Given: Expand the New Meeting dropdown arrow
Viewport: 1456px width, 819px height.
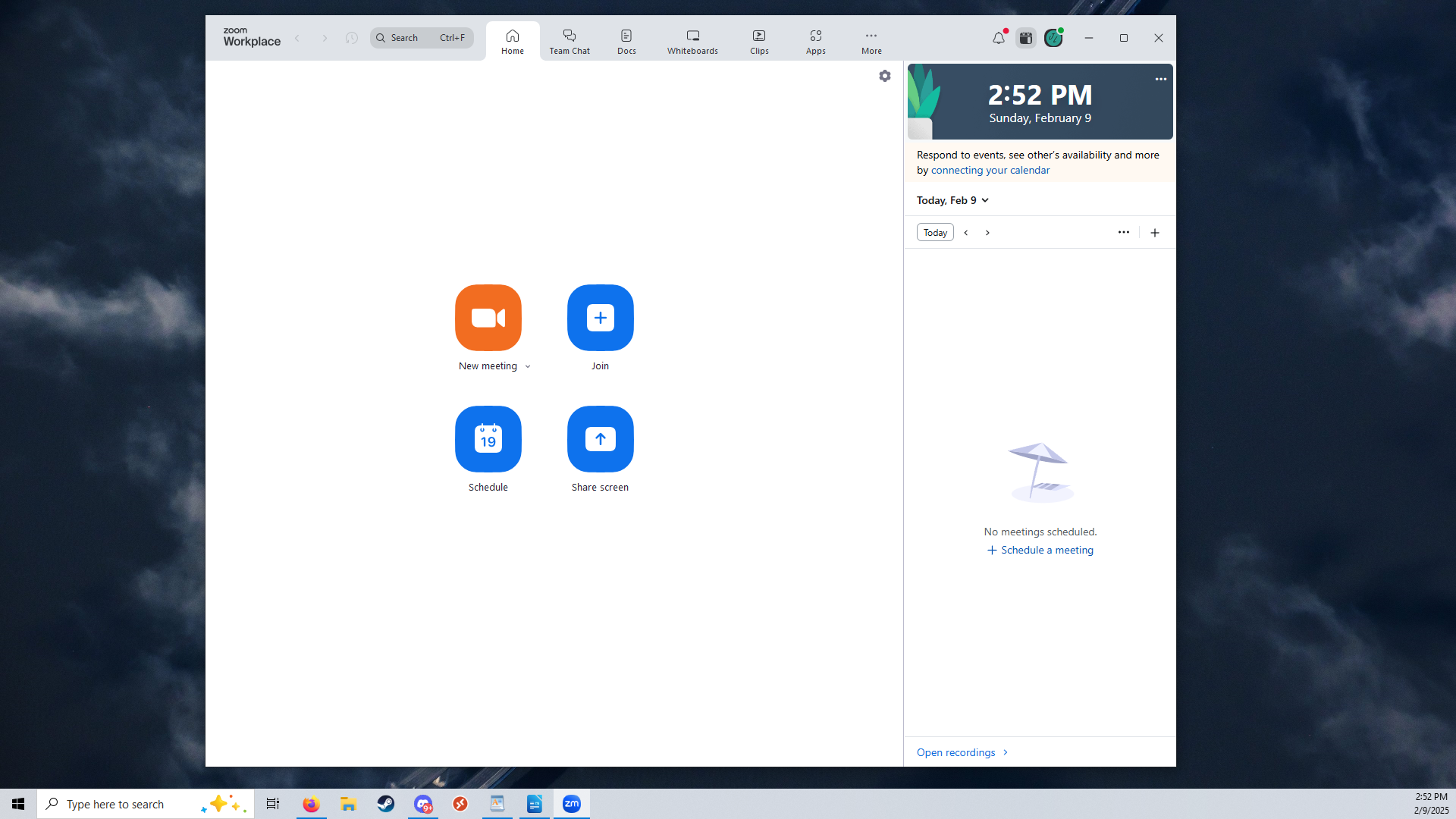Looking at the screenshot, I should tap(528, 366).
